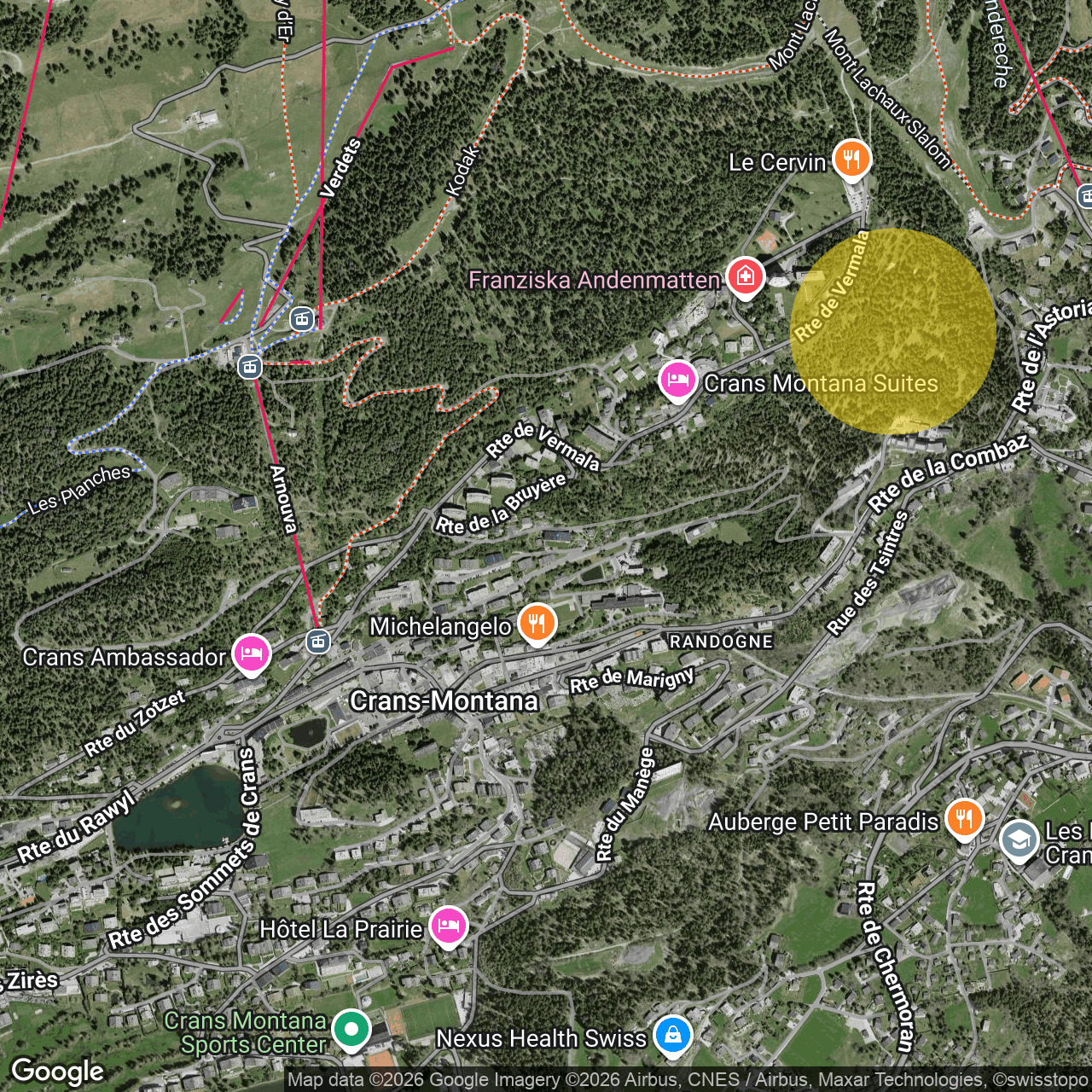Select the cable car station at Arnouva's lower end

(x=317, y=641)
